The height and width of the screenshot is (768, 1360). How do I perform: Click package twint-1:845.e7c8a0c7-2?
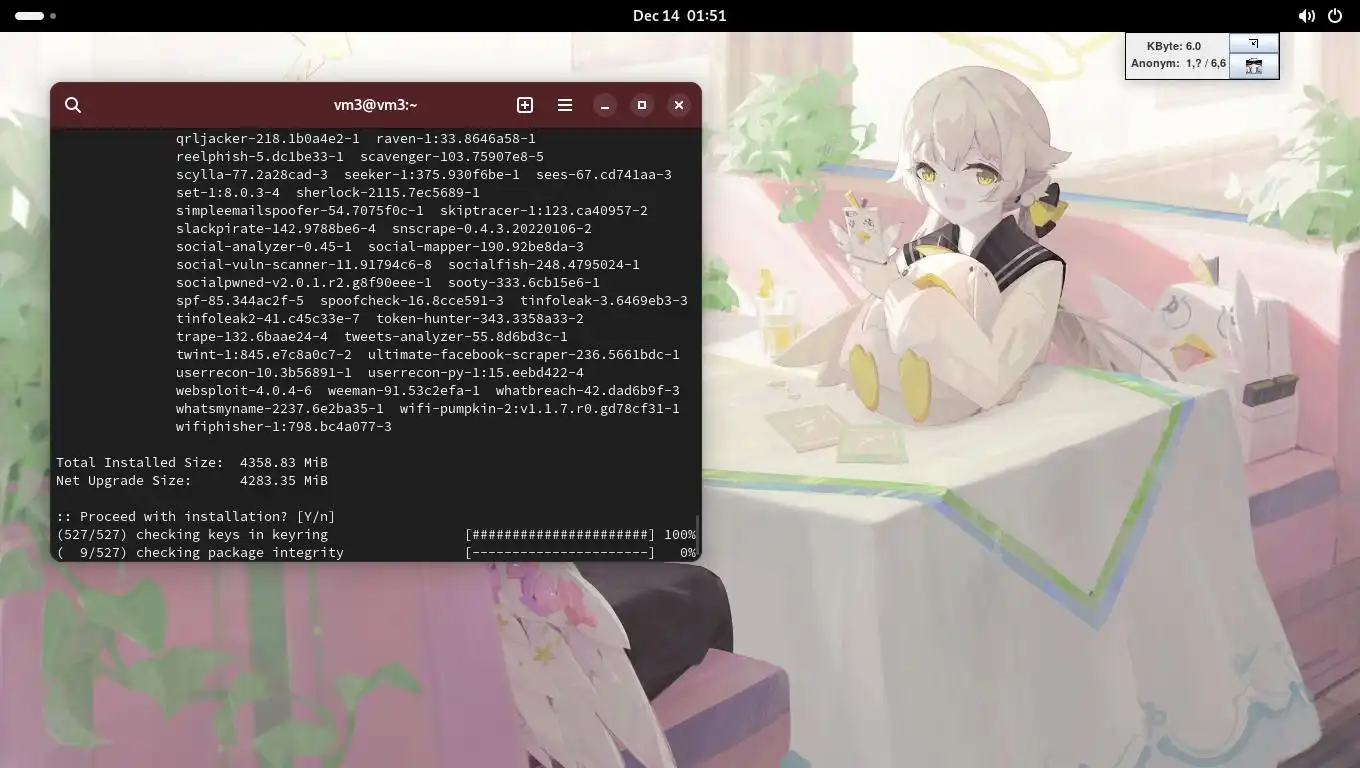264,355
